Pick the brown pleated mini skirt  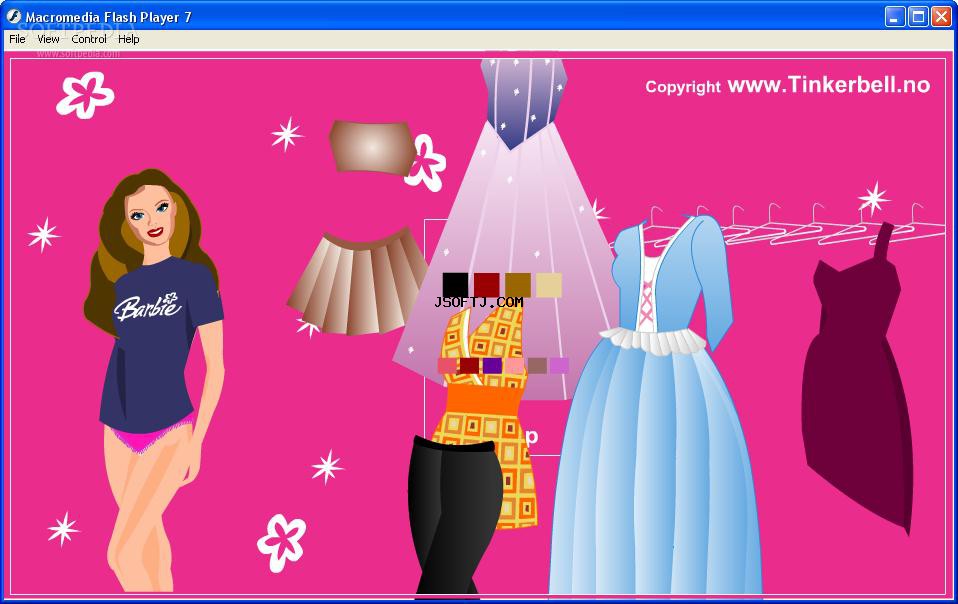tap(358, 282)
